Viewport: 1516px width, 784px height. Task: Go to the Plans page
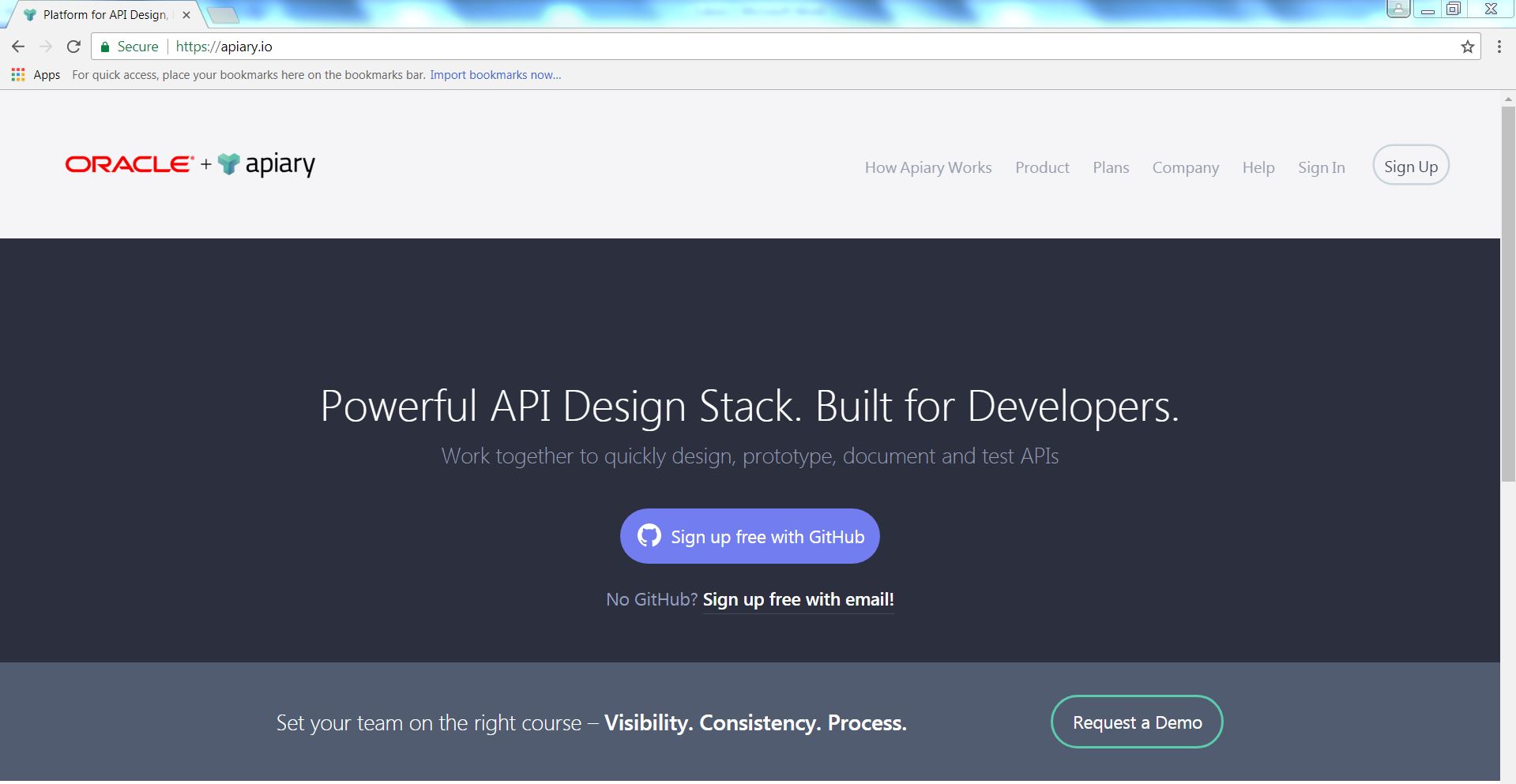coord(1111,167)
